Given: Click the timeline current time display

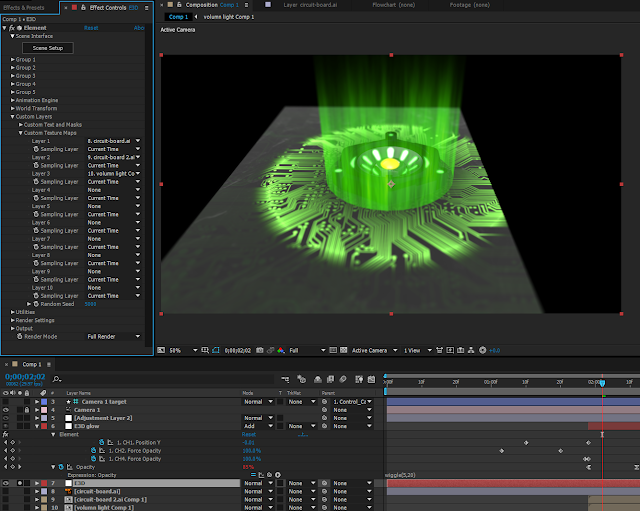Looking at the screenshot, I should coord(25,377).
